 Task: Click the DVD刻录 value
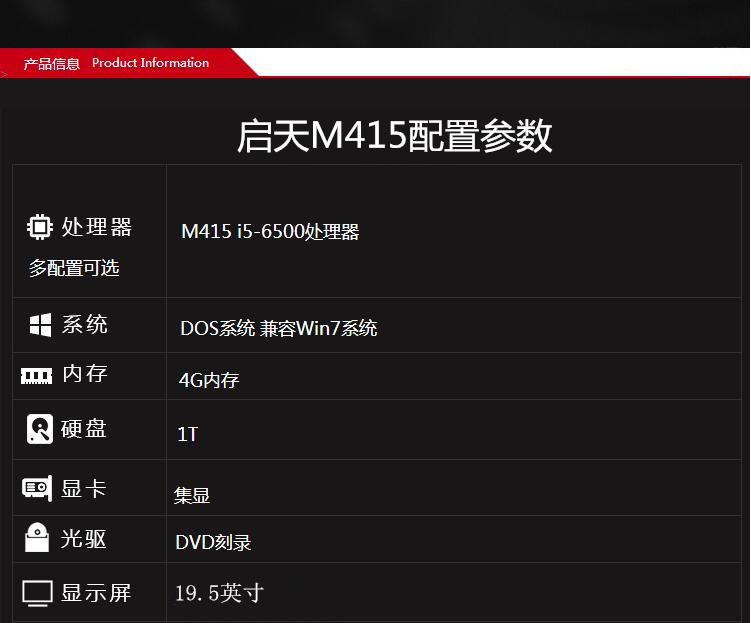(x=214, y=543)
